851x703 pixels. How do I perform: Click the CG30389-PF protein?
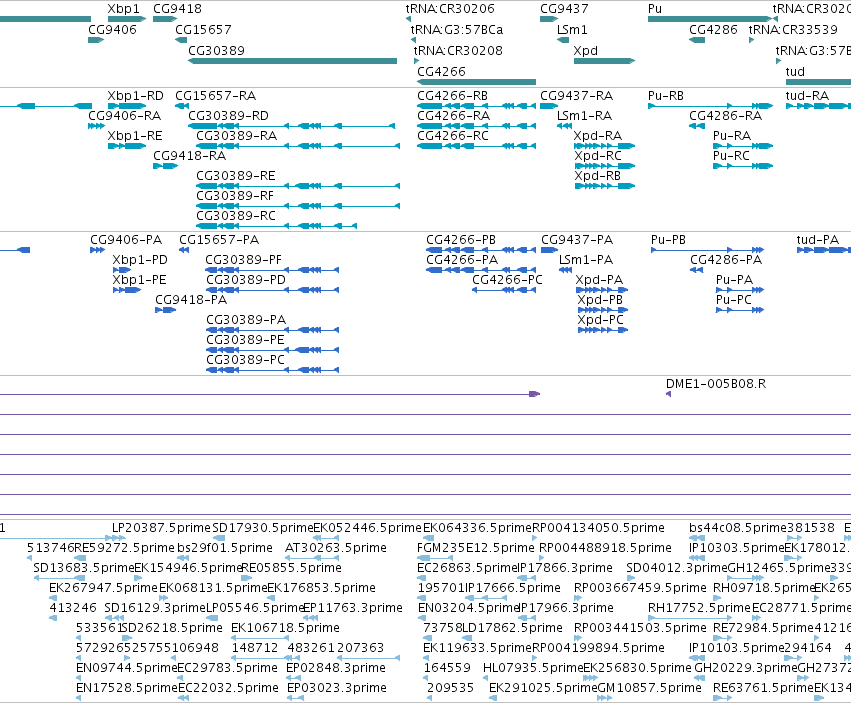coord(272,270)
